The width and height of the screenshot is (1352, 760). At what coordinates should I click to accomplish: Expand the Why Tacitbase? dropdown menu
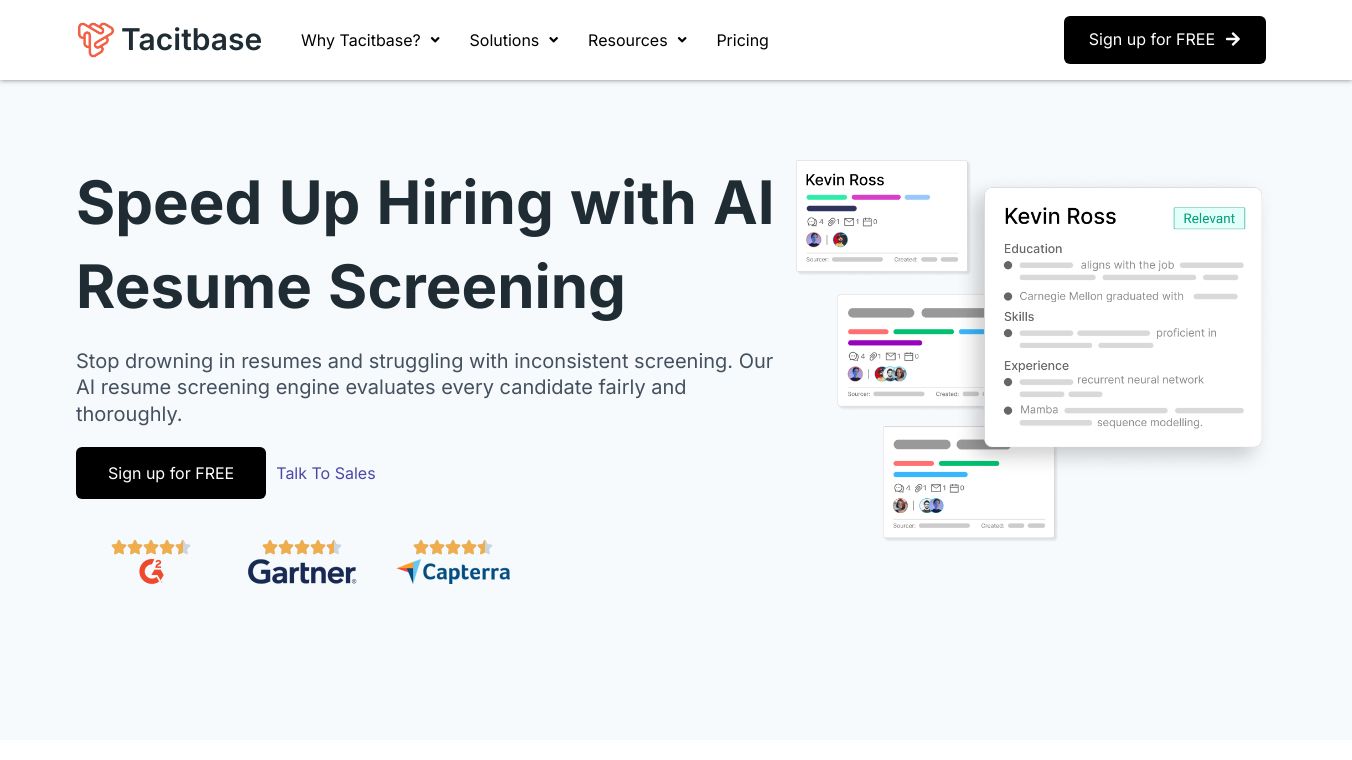coord(370,40)
